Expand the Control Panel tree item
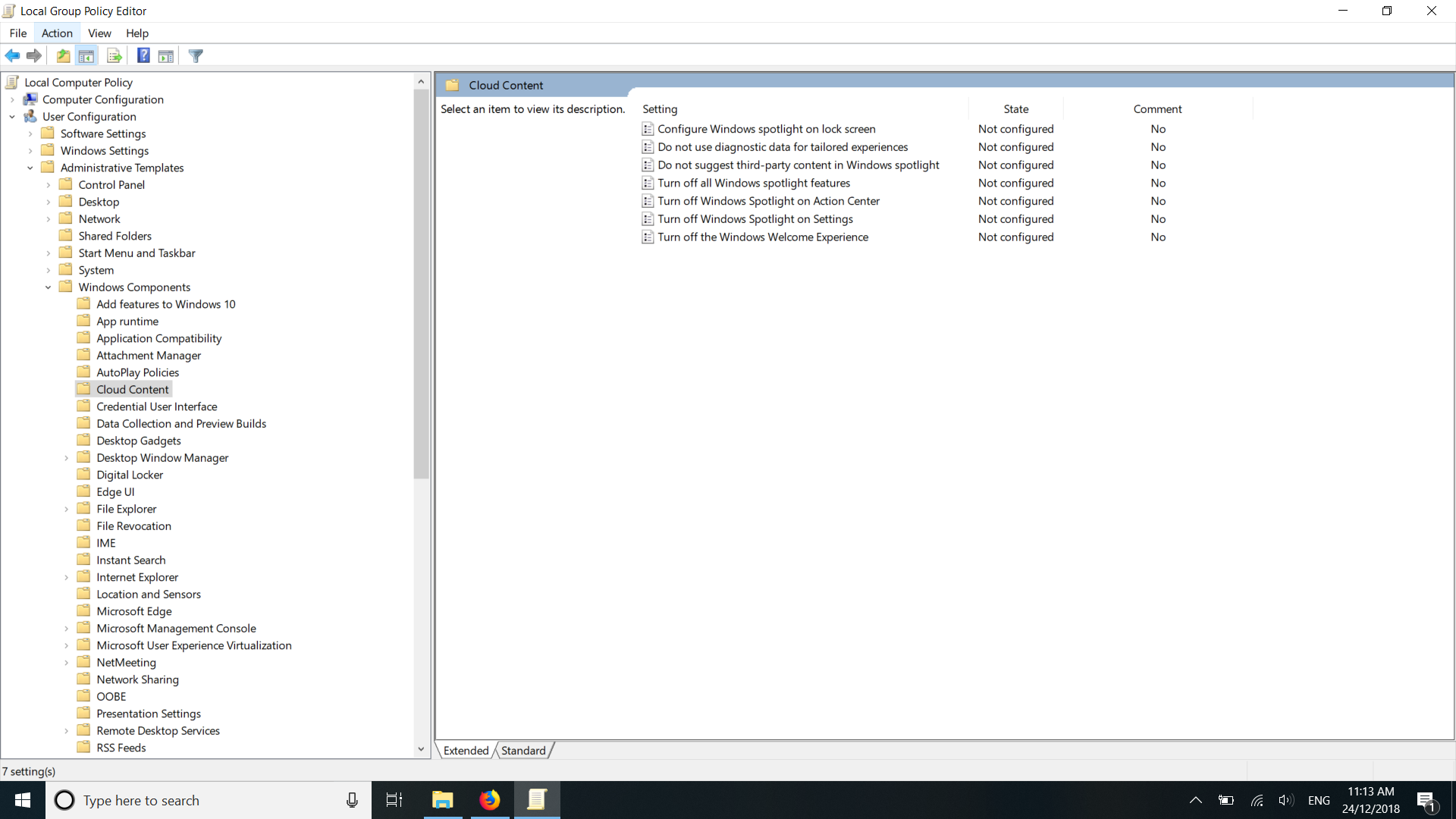The height and width of the screenshot is (819, 1456). click(48, 184)
